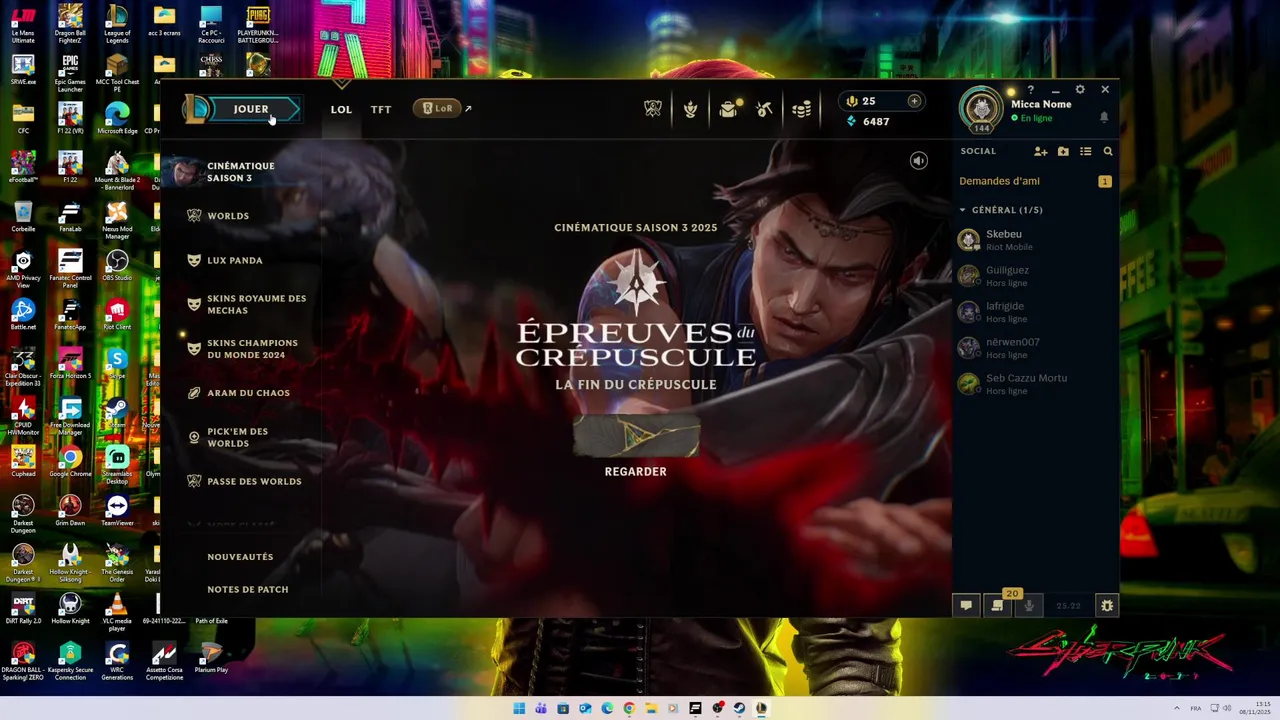The width and height of the screenshot is (1280, 720).
Task: Open the Clash trophy icon
Action: (x=653, y=109)
